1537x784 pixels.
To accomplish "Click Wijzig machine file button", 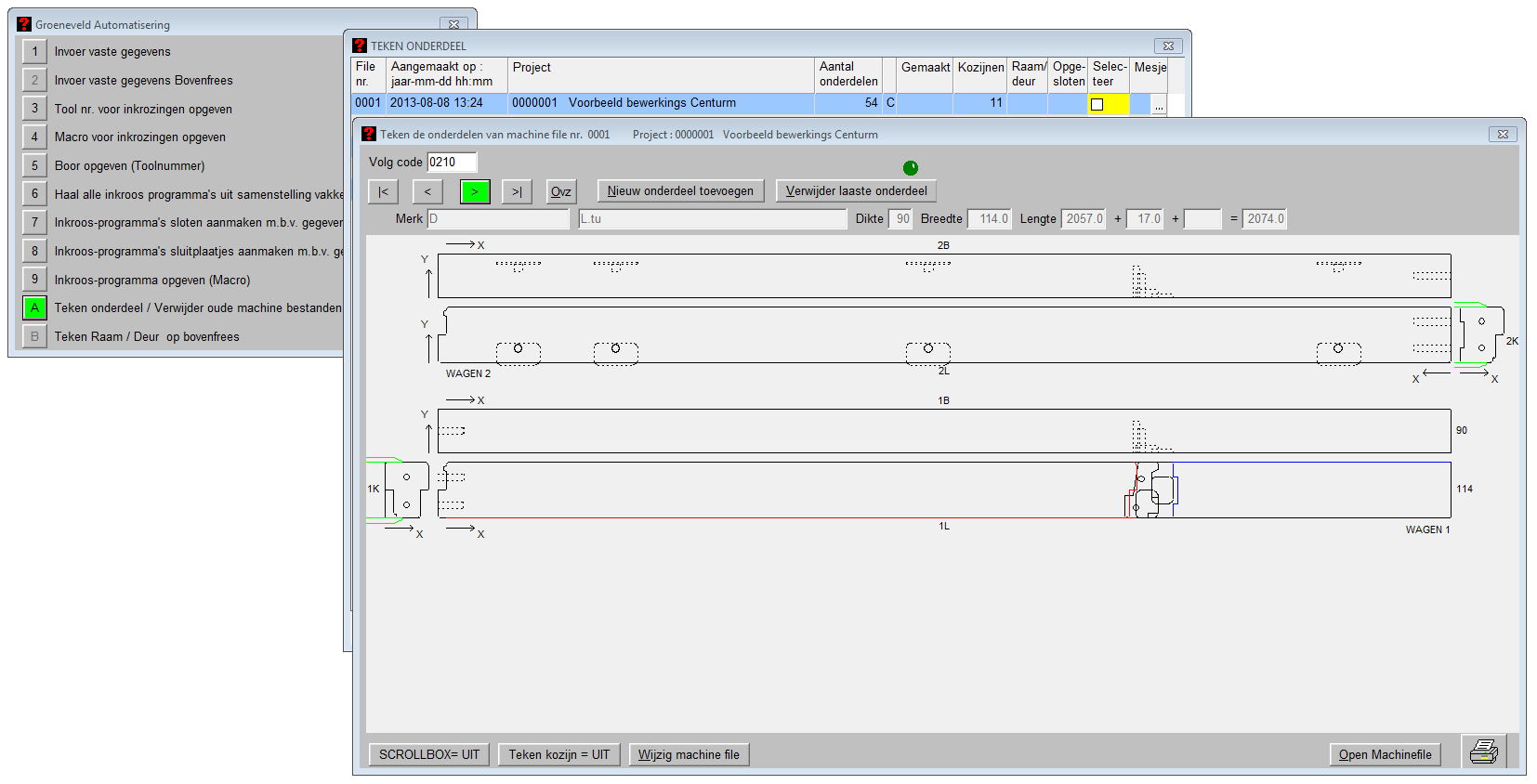I will click(x=689, y=754).
